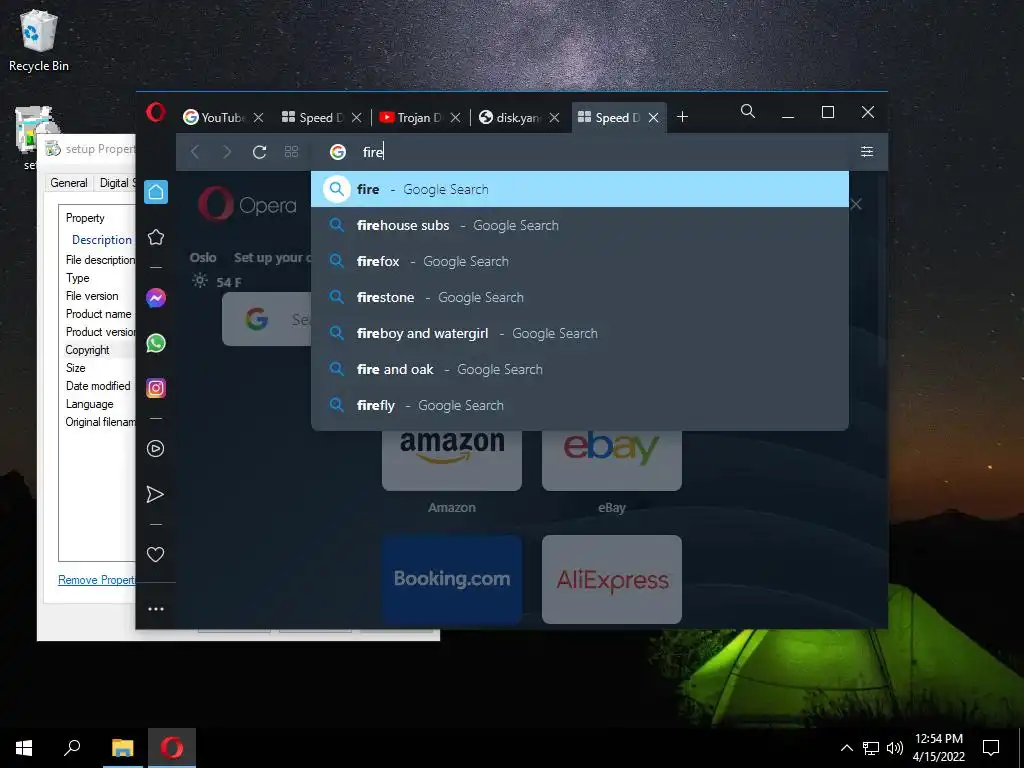Image resolution: width=1024 pixels, height=768 pixels.
Task: Open Messenger in the Opera sidebar
Action: pos(156,298)
